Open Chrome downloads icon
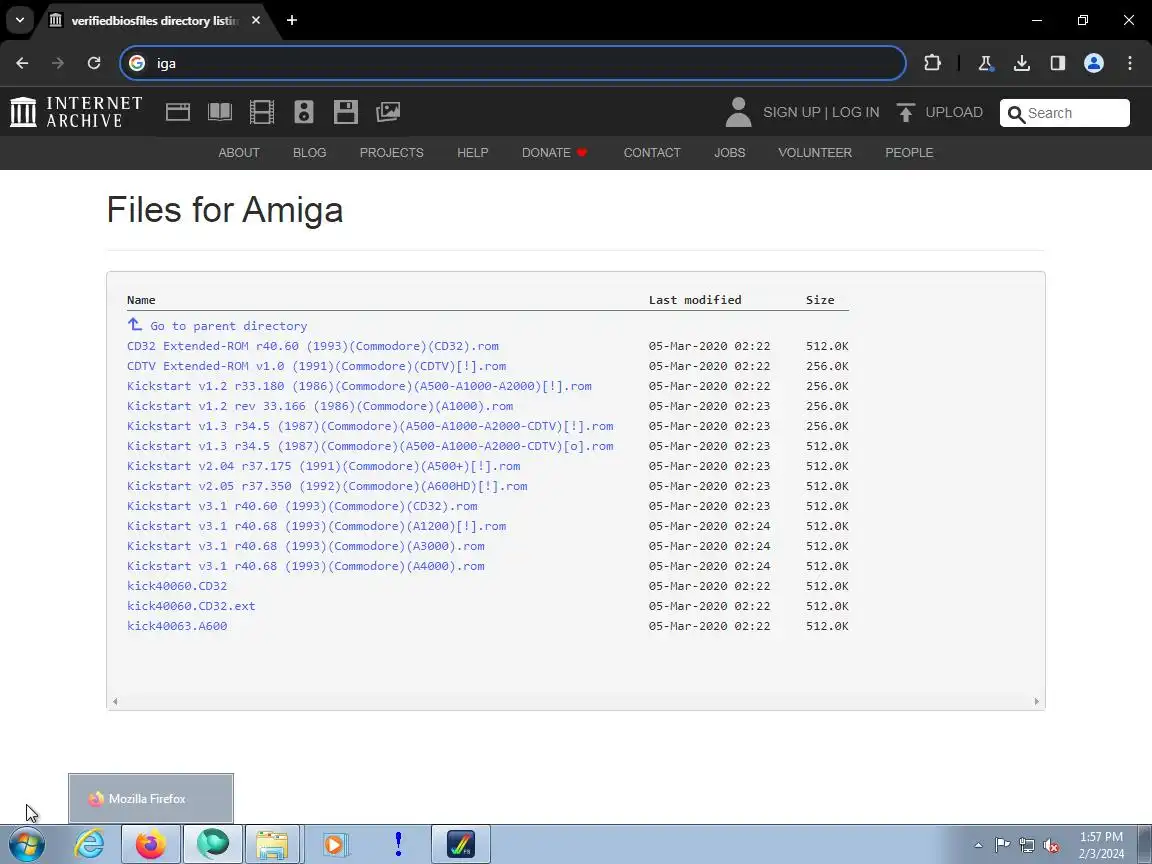Screen dimensions: 1152x864 coord(1022,63)
